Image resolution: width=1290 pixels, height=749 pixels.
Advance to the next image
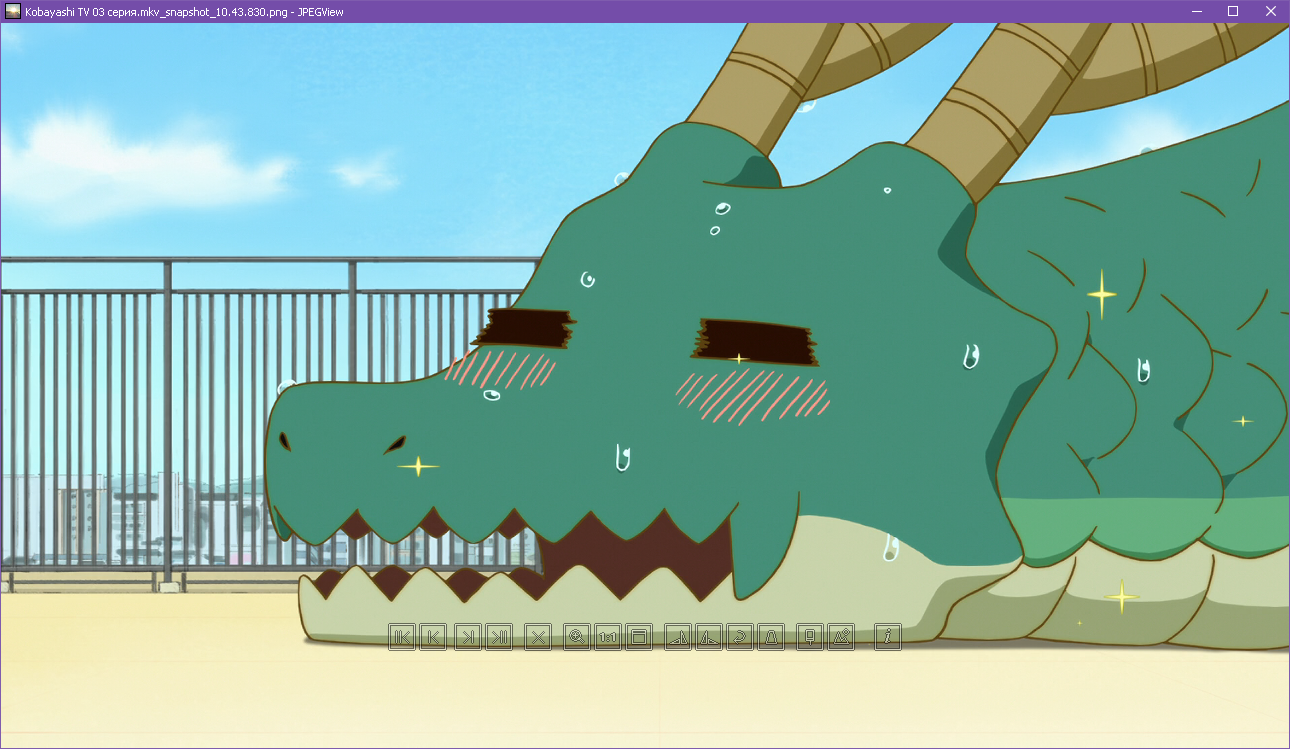pos(467,637)
